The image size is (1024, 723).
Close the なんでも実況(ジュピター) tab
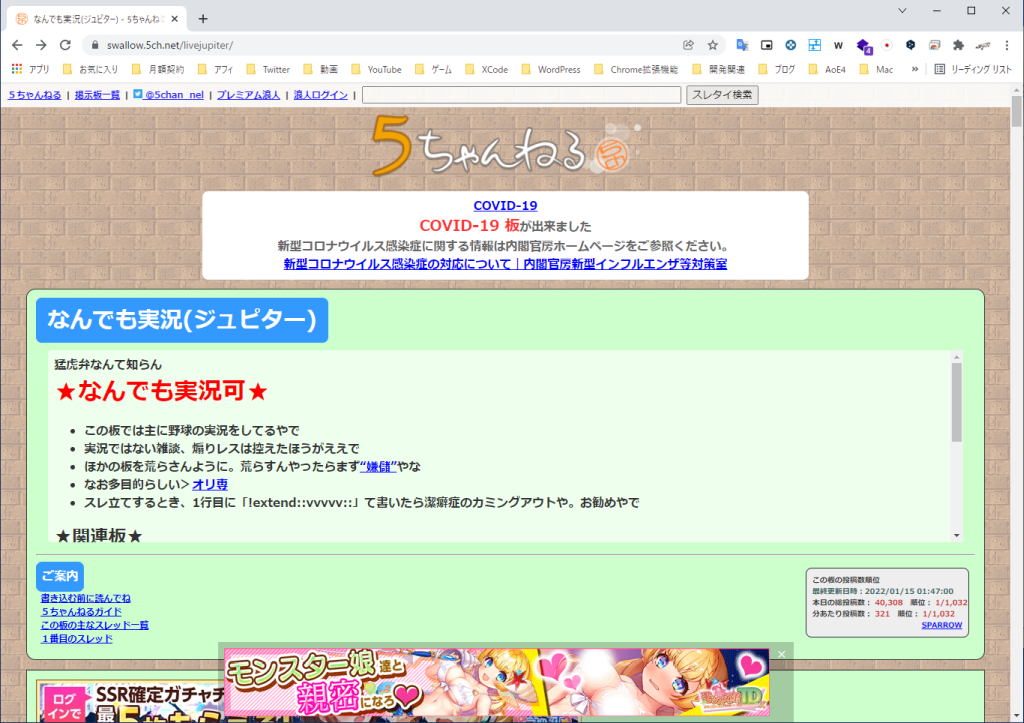[x=174, y=19]
